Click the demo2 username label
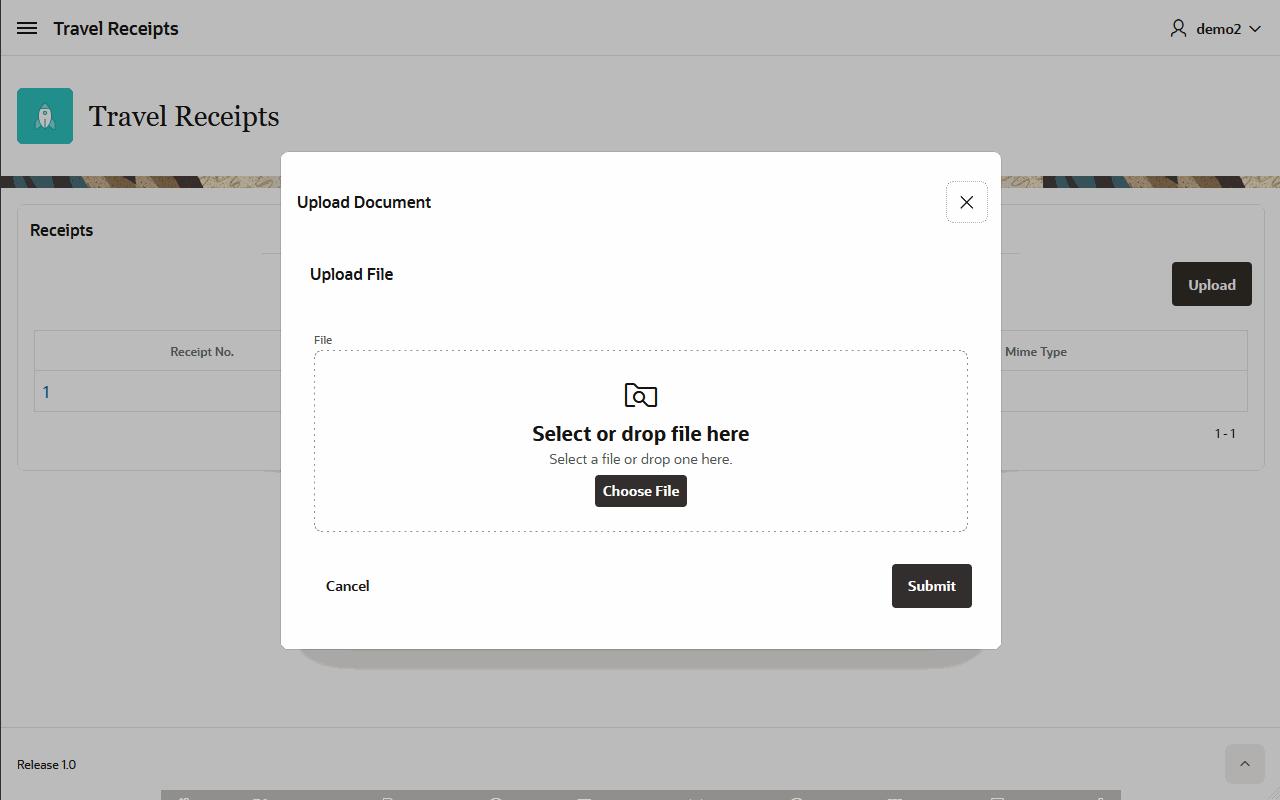 click(x=1218, y=29)
